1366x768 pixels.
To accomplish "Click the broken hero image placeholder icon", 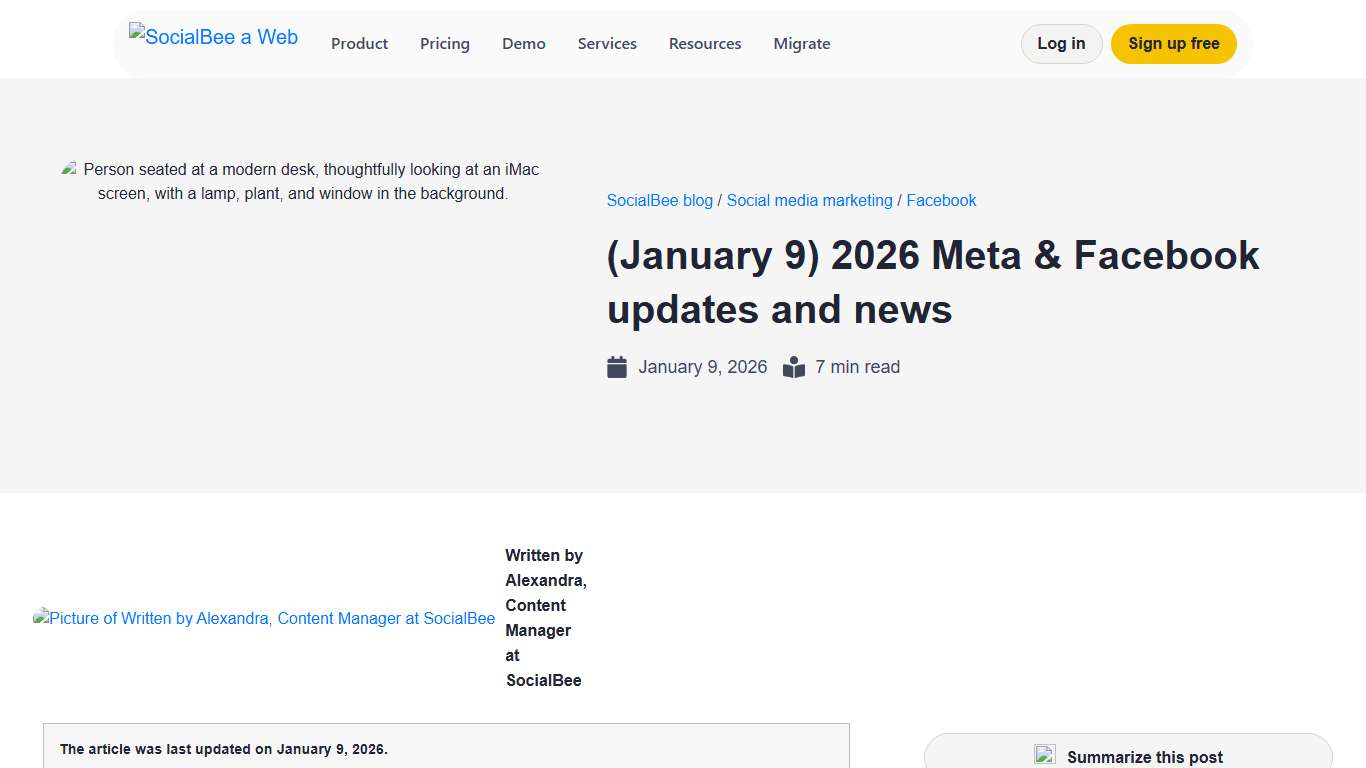I will point(68,167).
